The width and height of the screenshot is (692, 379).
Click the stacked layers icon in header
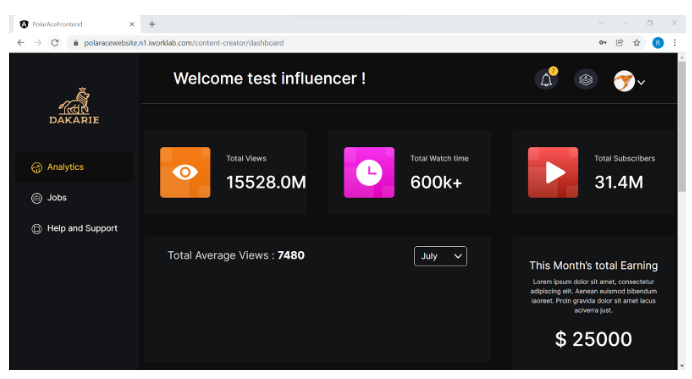(586, 79)
